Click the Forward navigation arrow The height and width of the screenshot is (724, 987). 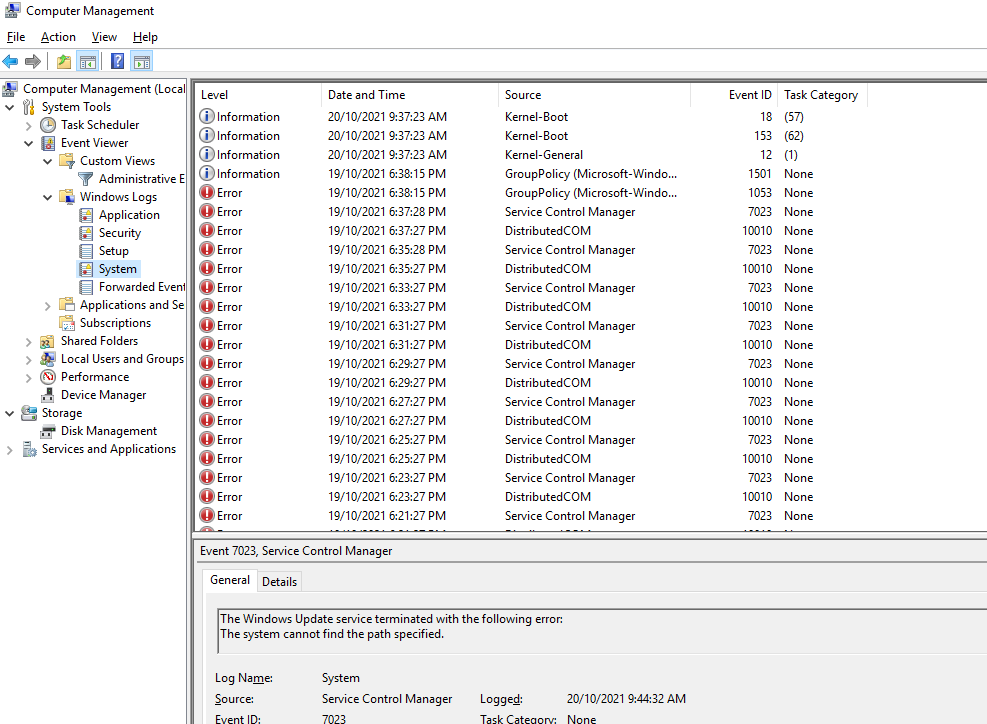point(31,60)
